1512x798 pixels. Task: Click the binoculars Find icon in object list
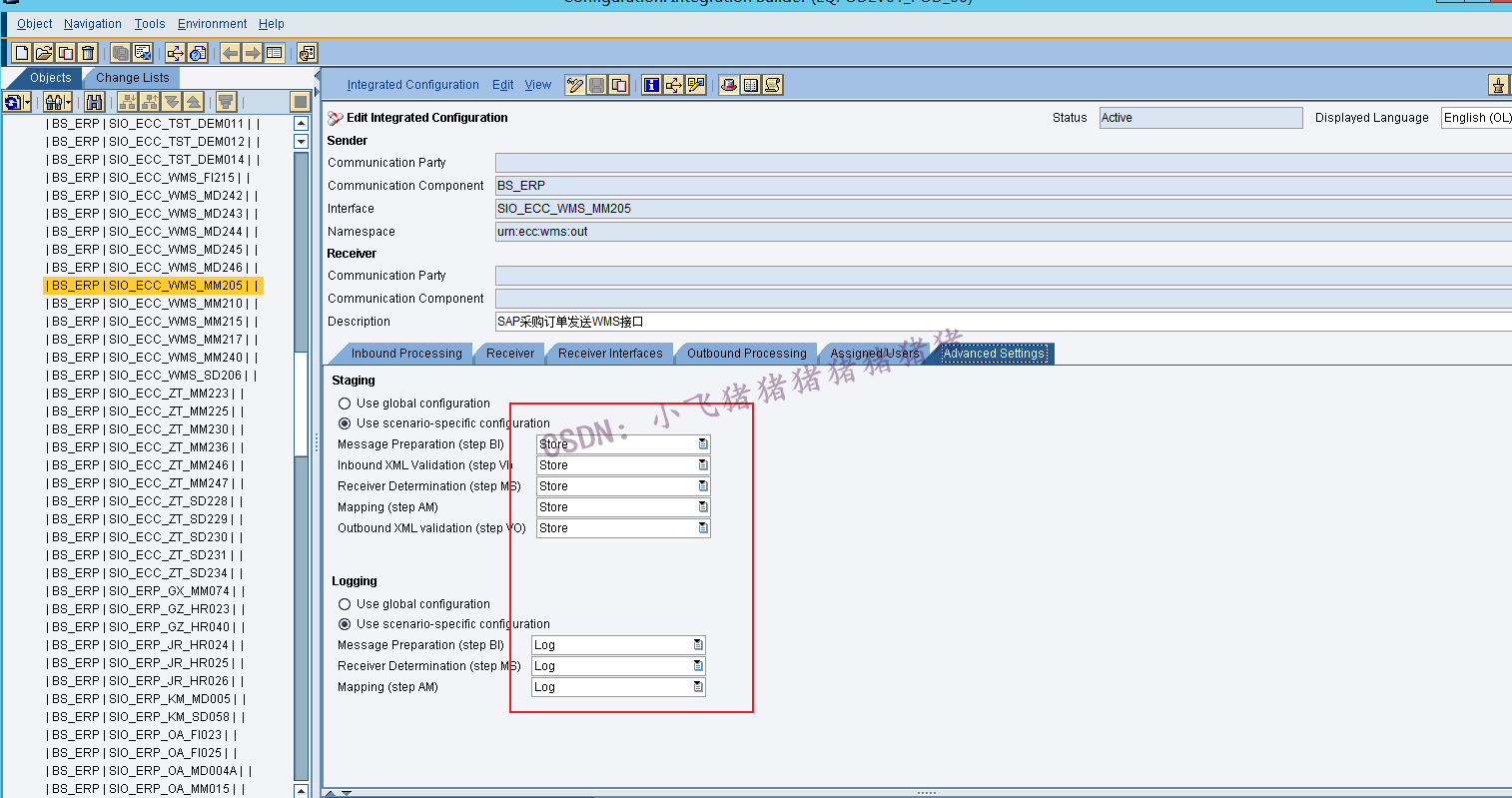pyautogui.click(x=94, y=101)
